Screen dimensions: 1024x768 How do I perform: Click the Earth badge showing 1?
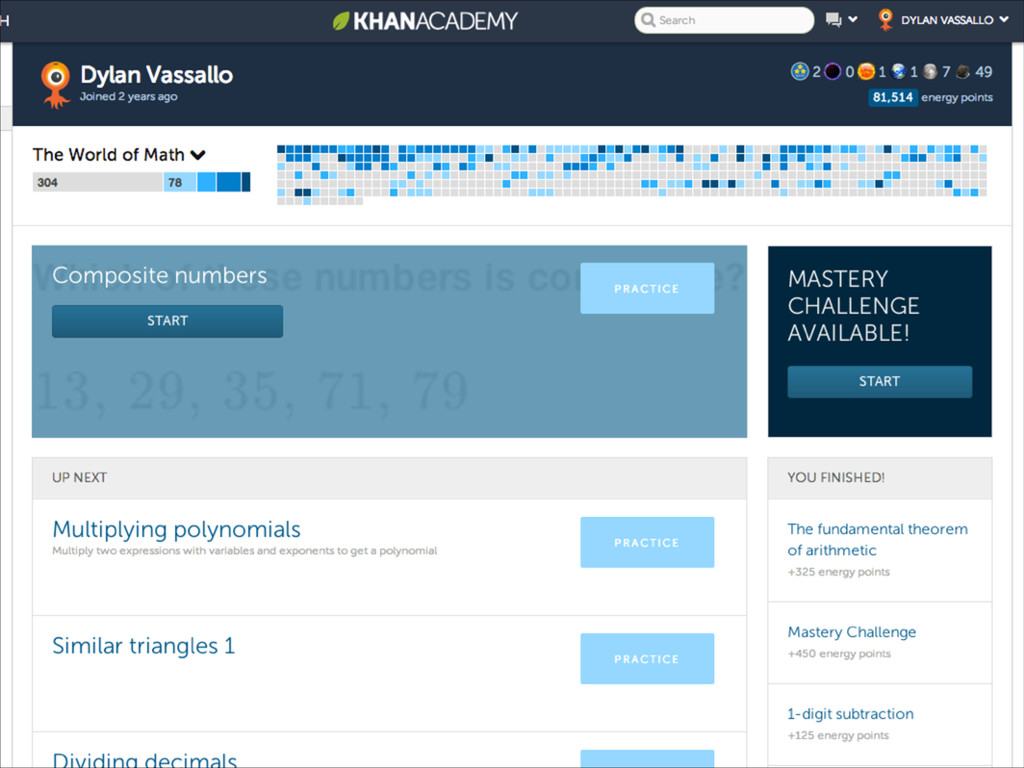tap(899, 71)
